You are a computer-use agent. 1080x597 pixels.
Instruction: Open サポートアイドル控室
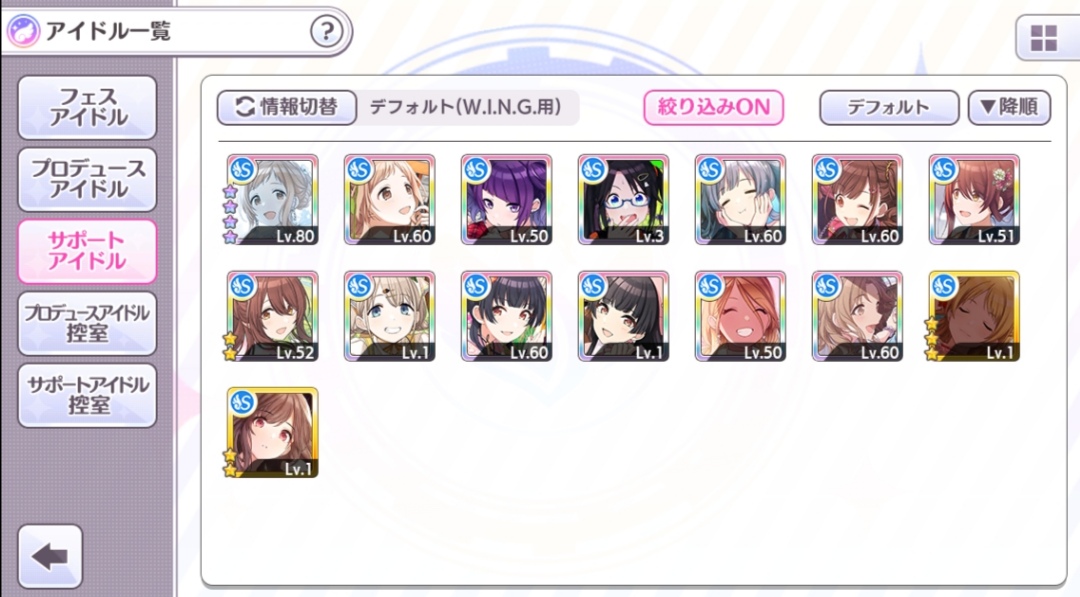click(x=87, y=395)
